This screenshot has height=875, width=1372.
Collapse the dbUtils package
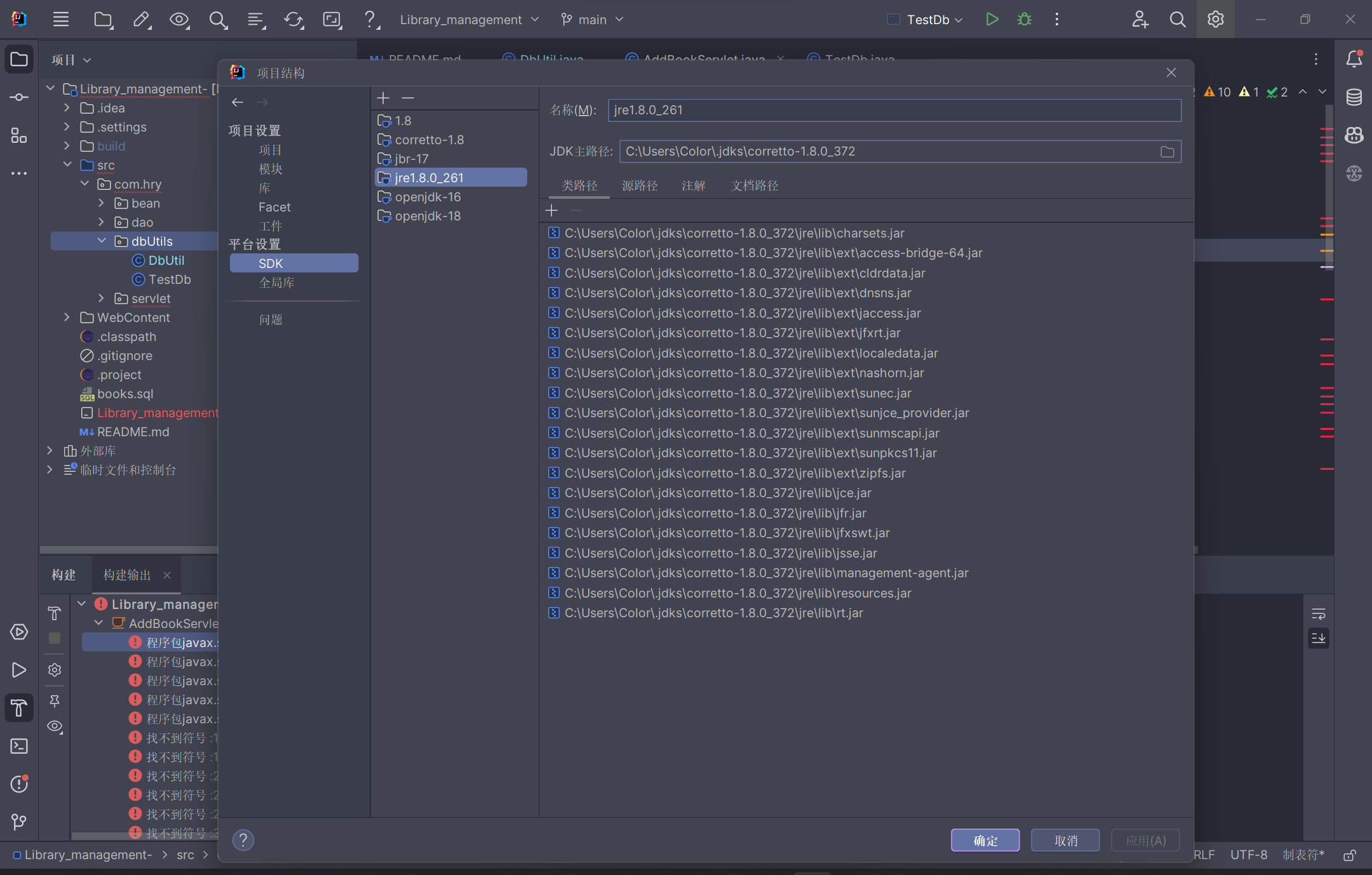pyautogui.click(x=102, y=241)
